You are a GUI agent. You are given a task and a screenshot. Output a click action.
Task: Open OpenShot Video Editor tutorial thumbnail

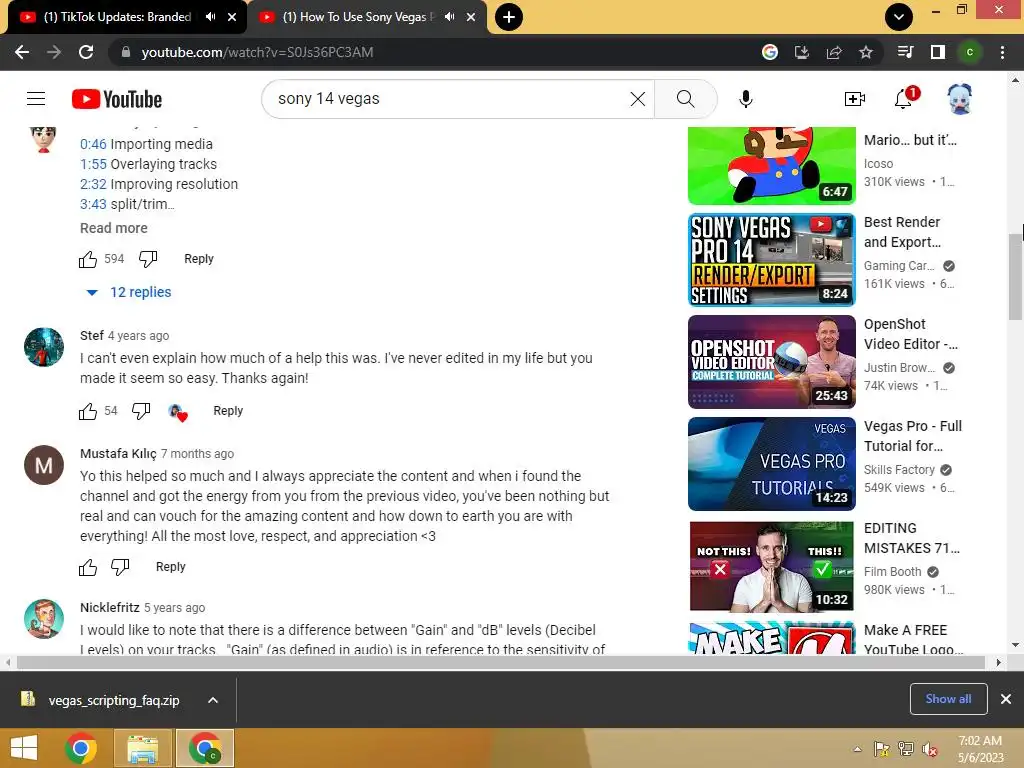tap(771, 362)
